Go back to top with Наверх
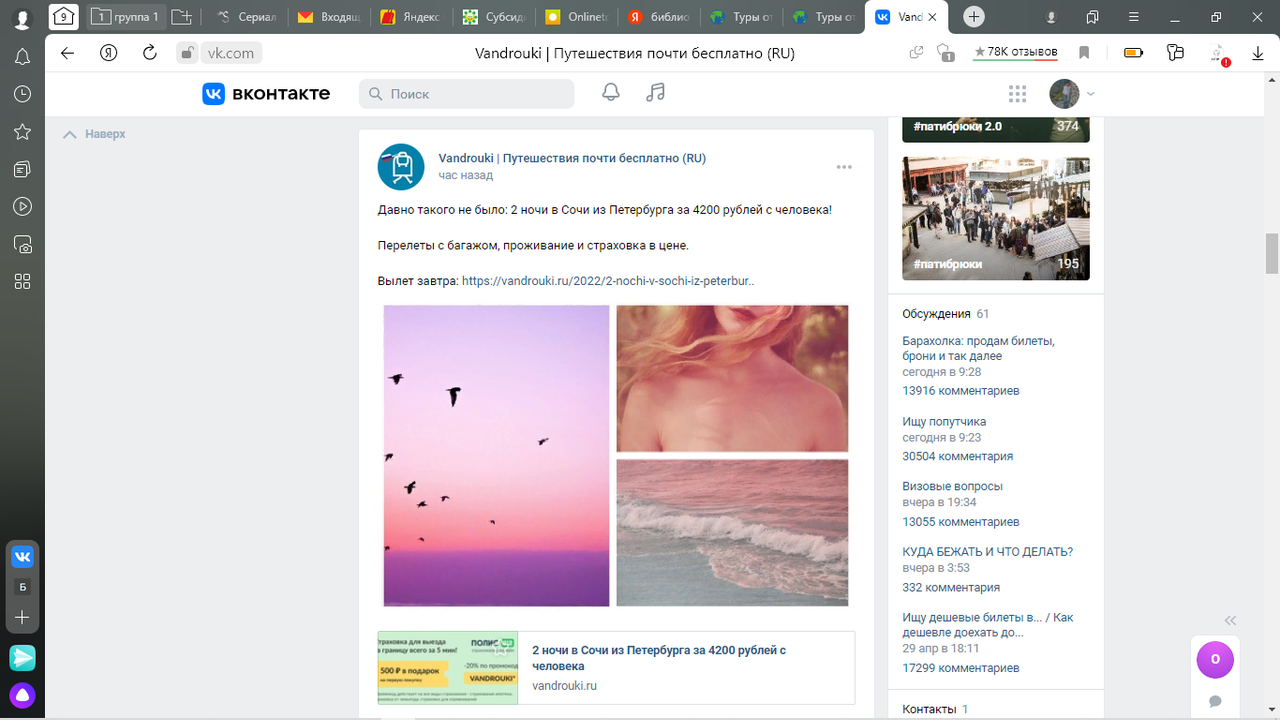The image size is (1280, 720). [94, 134]
